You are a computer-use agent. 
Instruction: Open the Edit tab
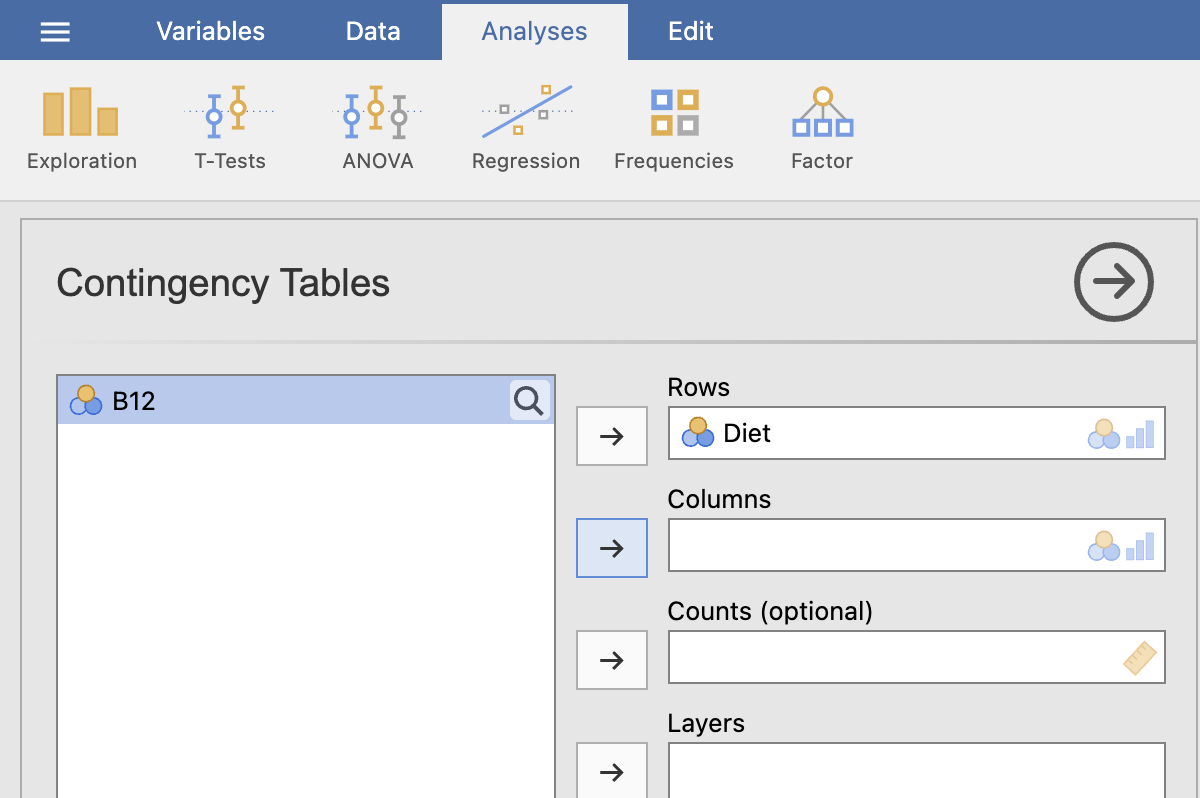tap(690, 32)
